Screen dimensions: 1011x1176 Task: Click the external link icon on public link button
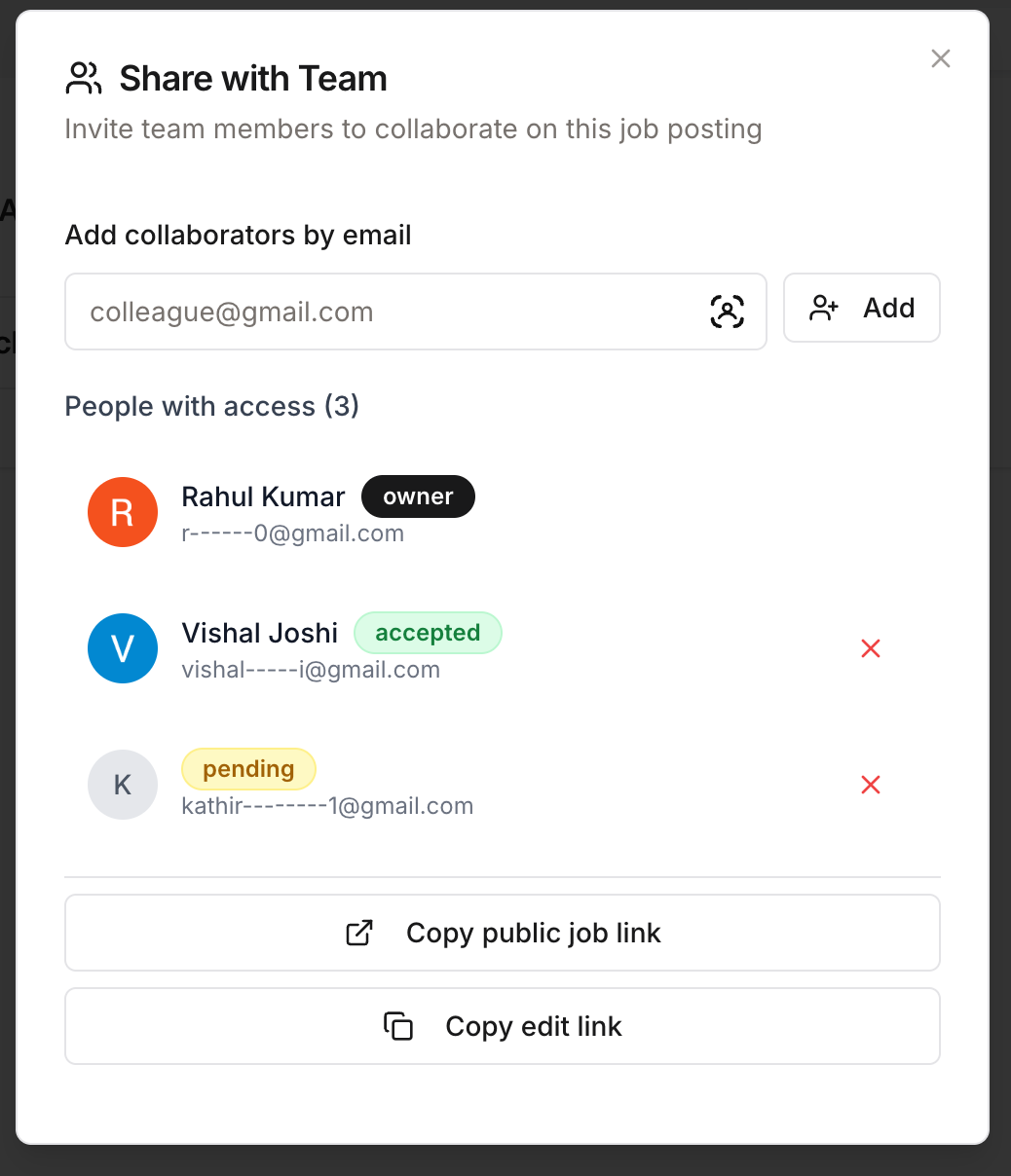tap(359, 933)
